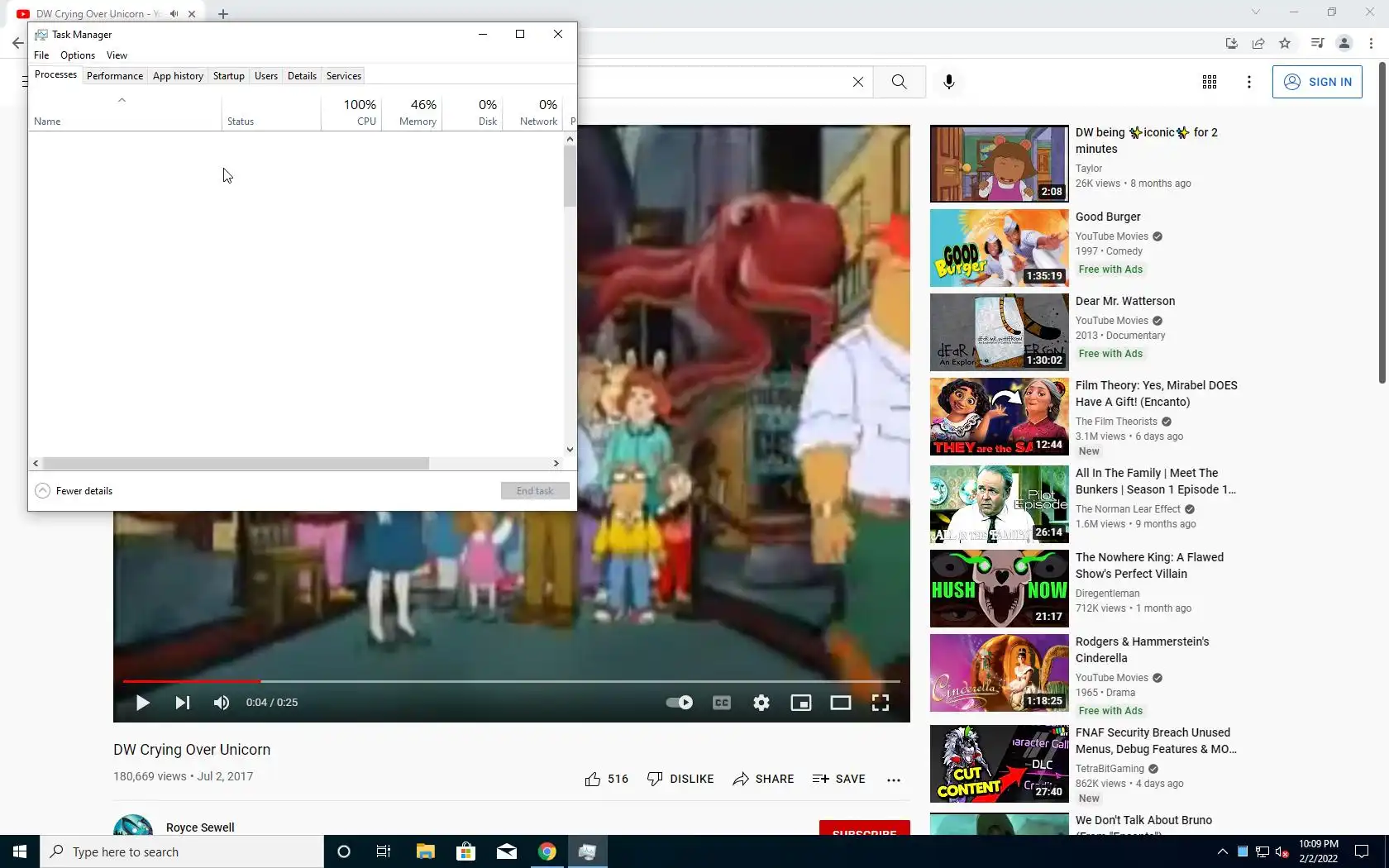Skip to the next video

pyautogui.click(x=183, y=703)
